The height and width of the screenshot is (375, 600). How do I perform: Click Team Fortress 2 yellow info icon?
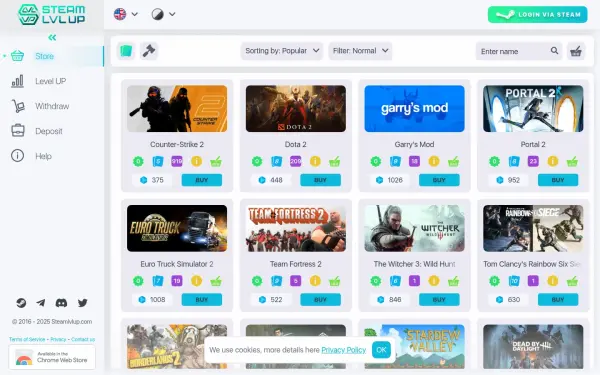pos(315,281)
